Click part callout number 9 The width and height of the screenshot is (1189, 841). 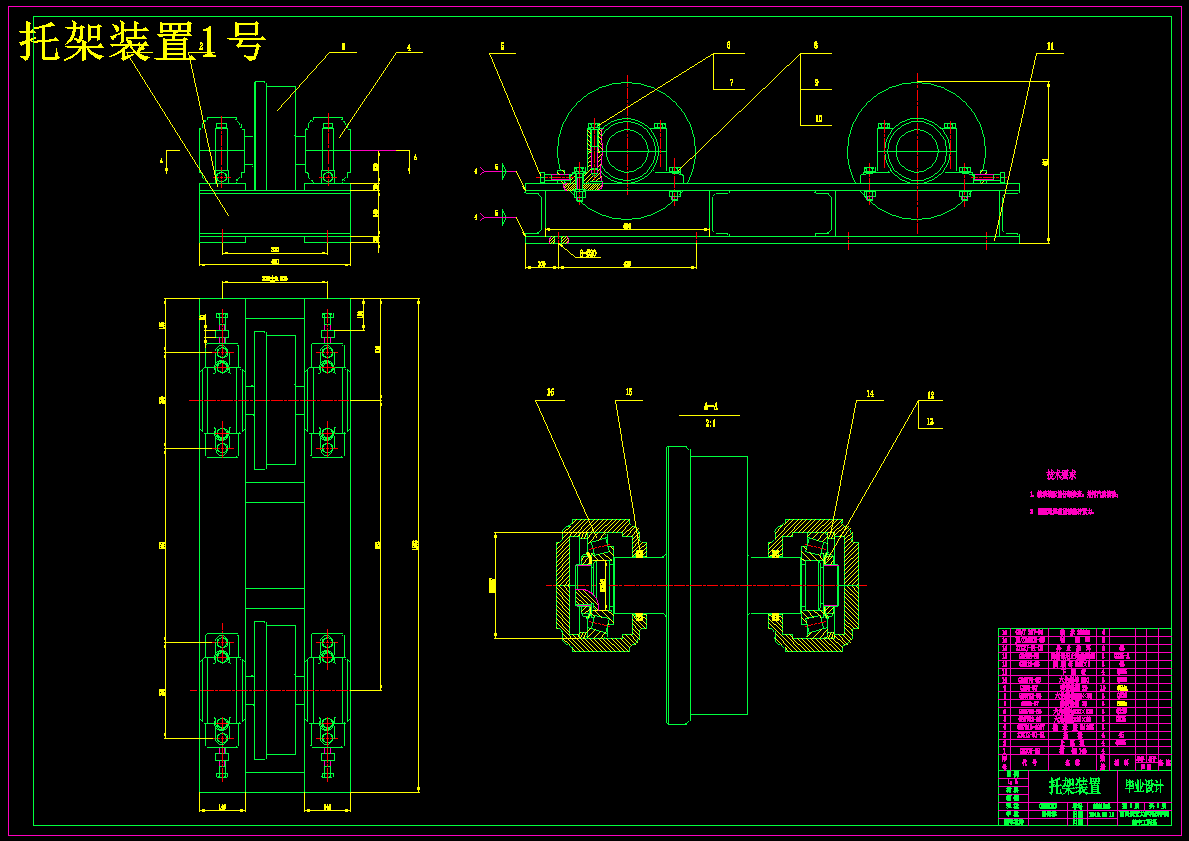817,83
